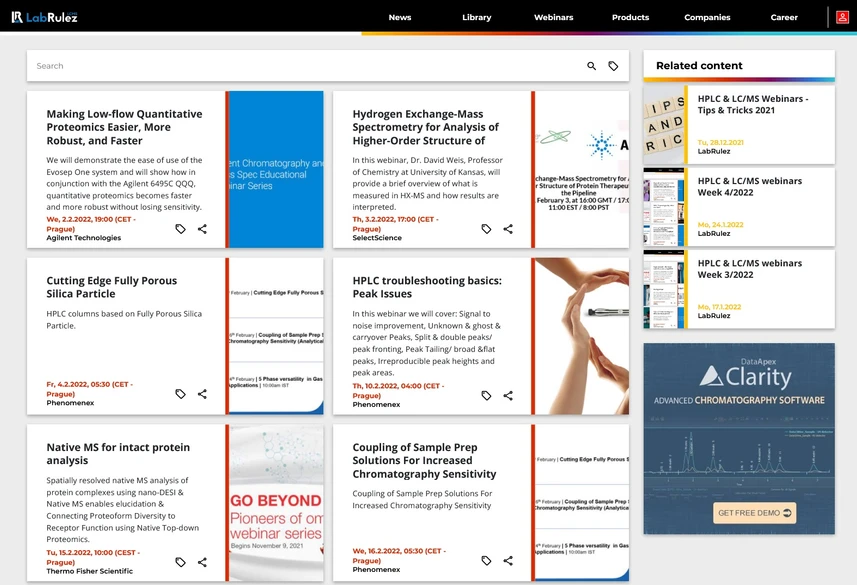This screenshot has height=585, width=857.
Task: Click tag icon on Native MS card
Action: point(180,562)
